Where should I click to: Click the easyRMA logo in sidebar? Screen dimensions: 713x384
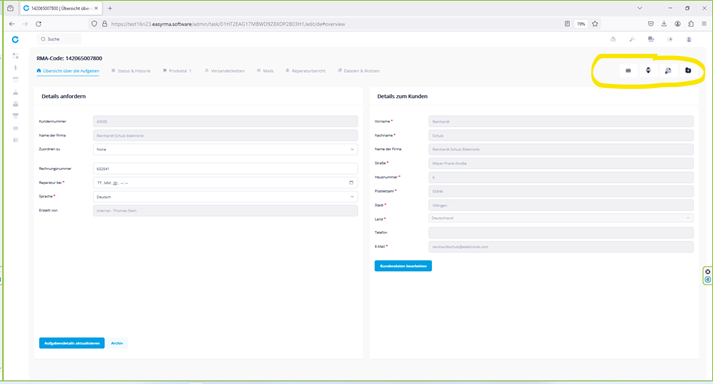click(15, 40)
